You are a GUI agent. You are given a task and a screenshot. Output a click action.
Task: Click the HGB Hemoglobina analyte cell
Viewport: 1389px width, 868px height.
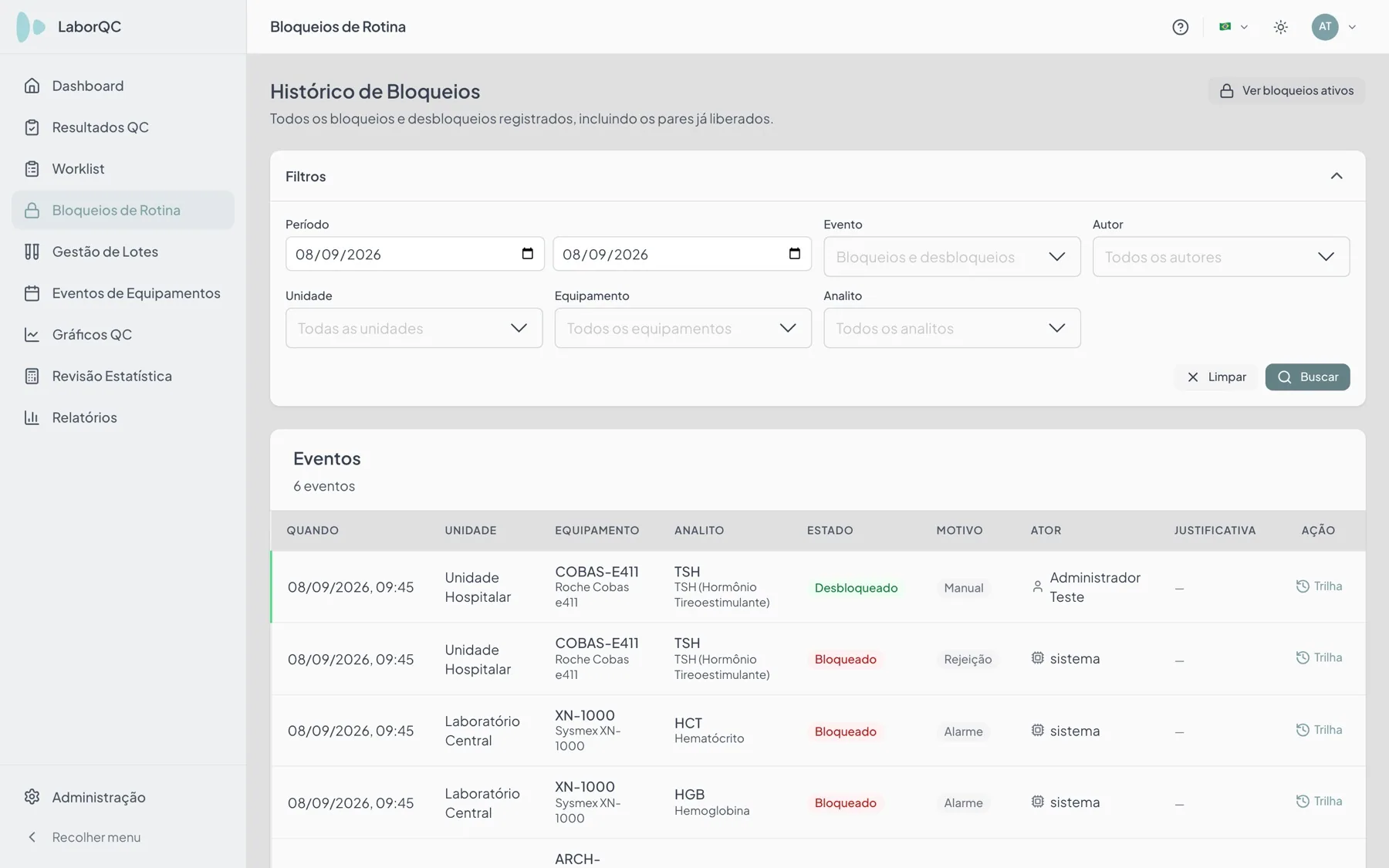(711, 802)
